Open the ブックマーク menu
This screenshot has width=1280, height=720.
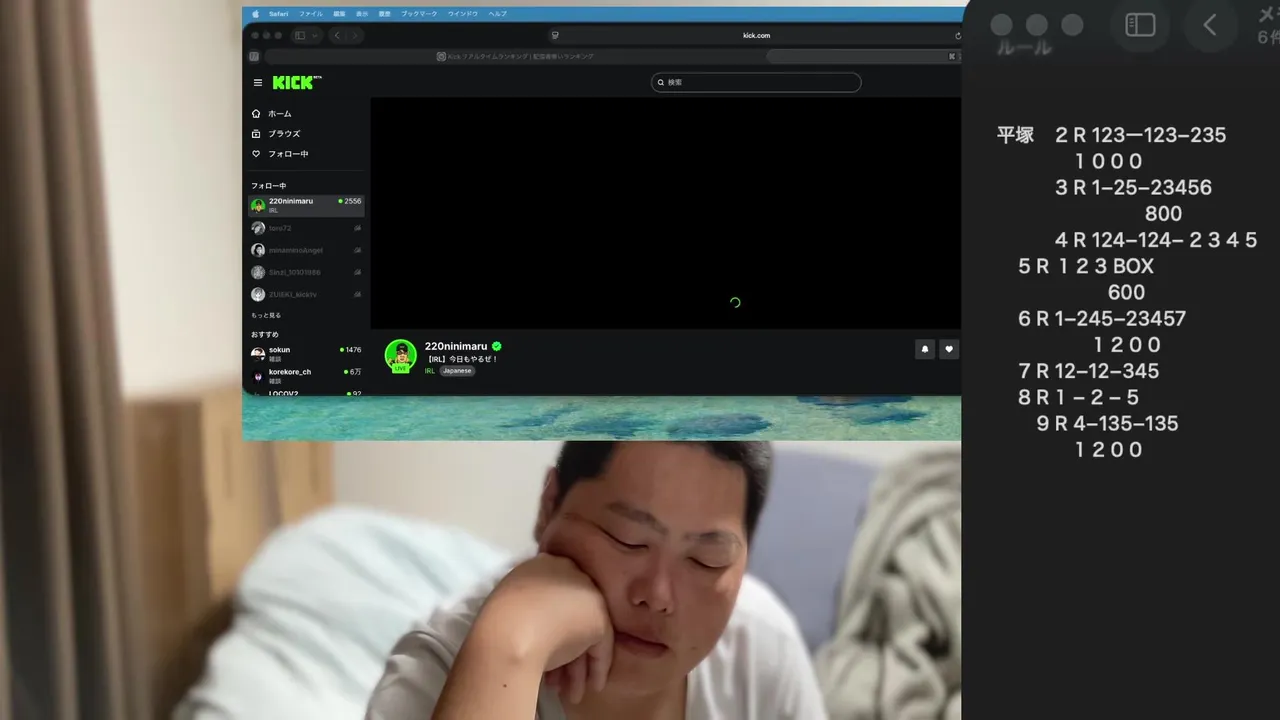[420, 14]
